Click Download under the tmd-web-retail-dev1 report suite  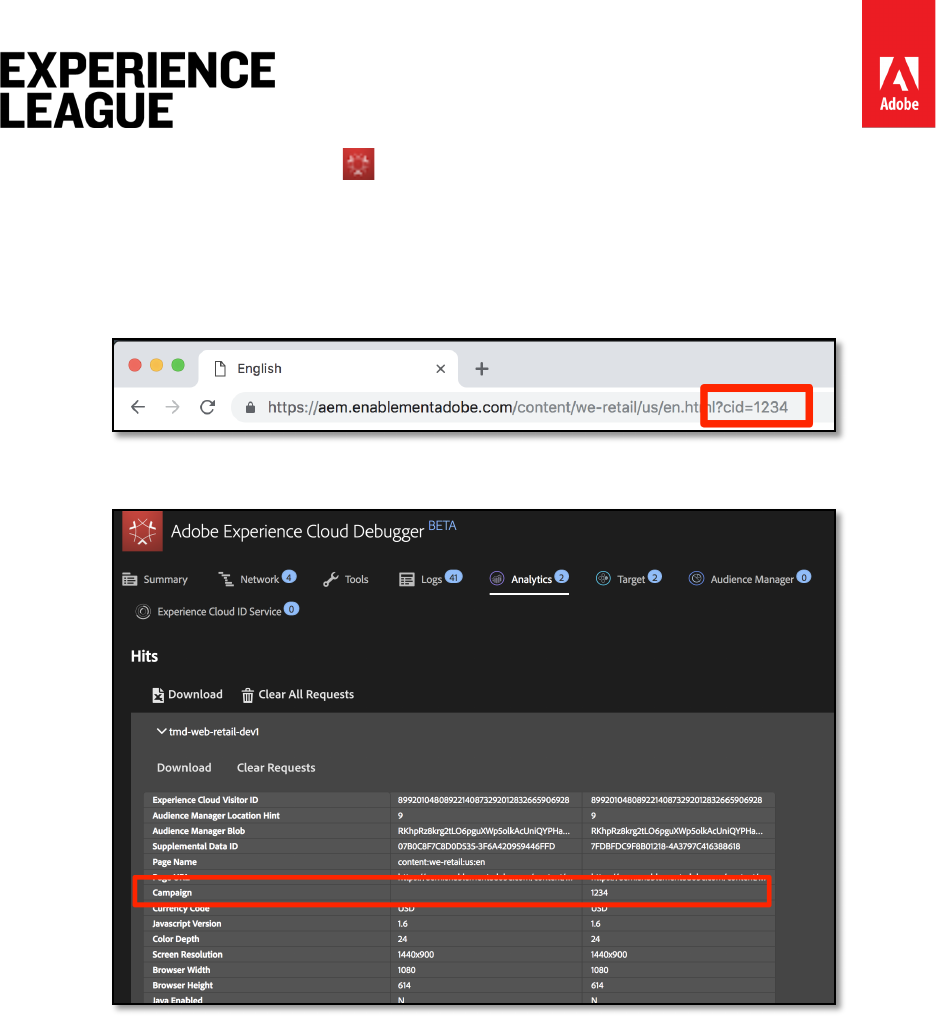184,768
